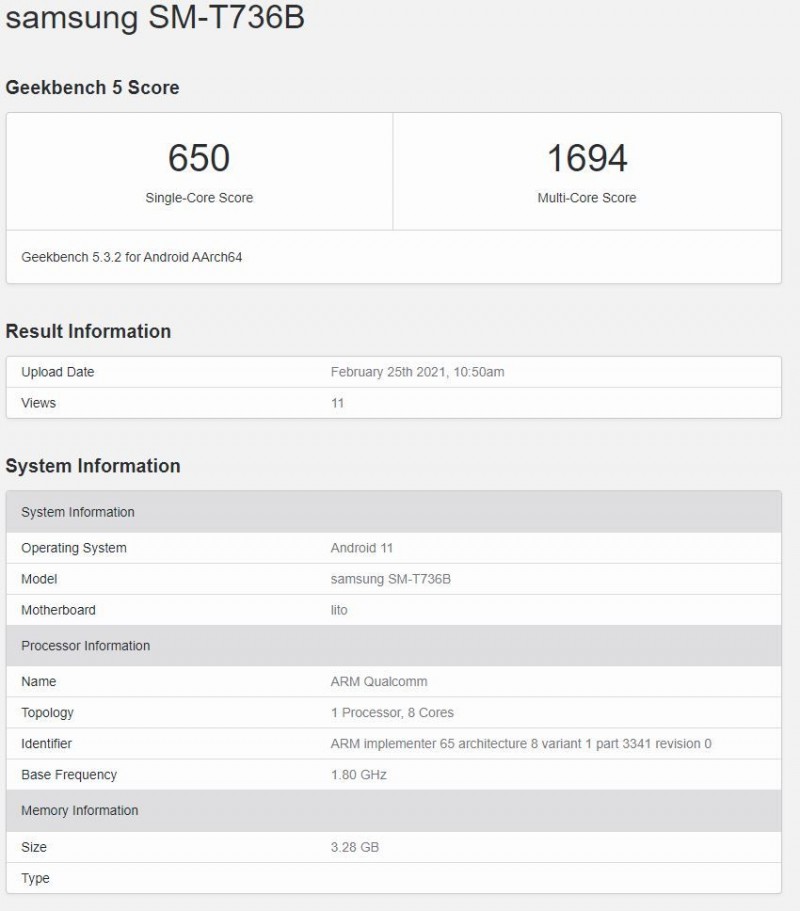This screenshot has width=800, height=911.
Task: Click the Motherboard value lito
Action: [339, 610]
